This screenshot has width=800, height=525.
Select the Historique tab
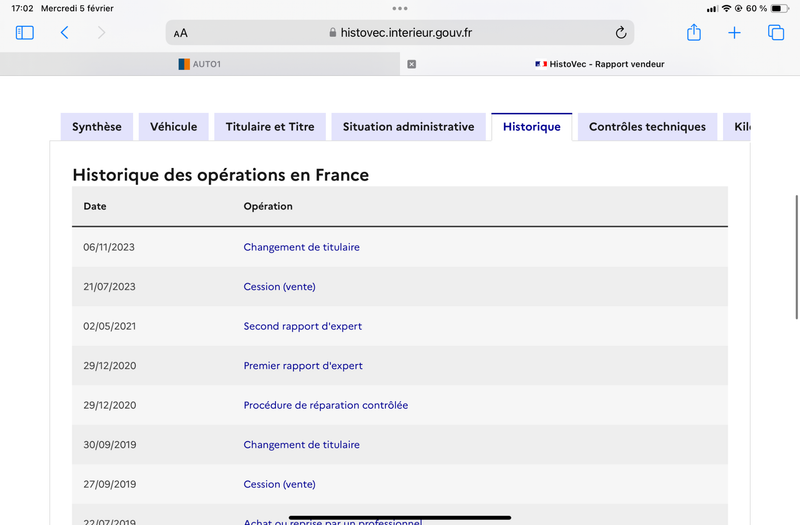tap(532, 127)
